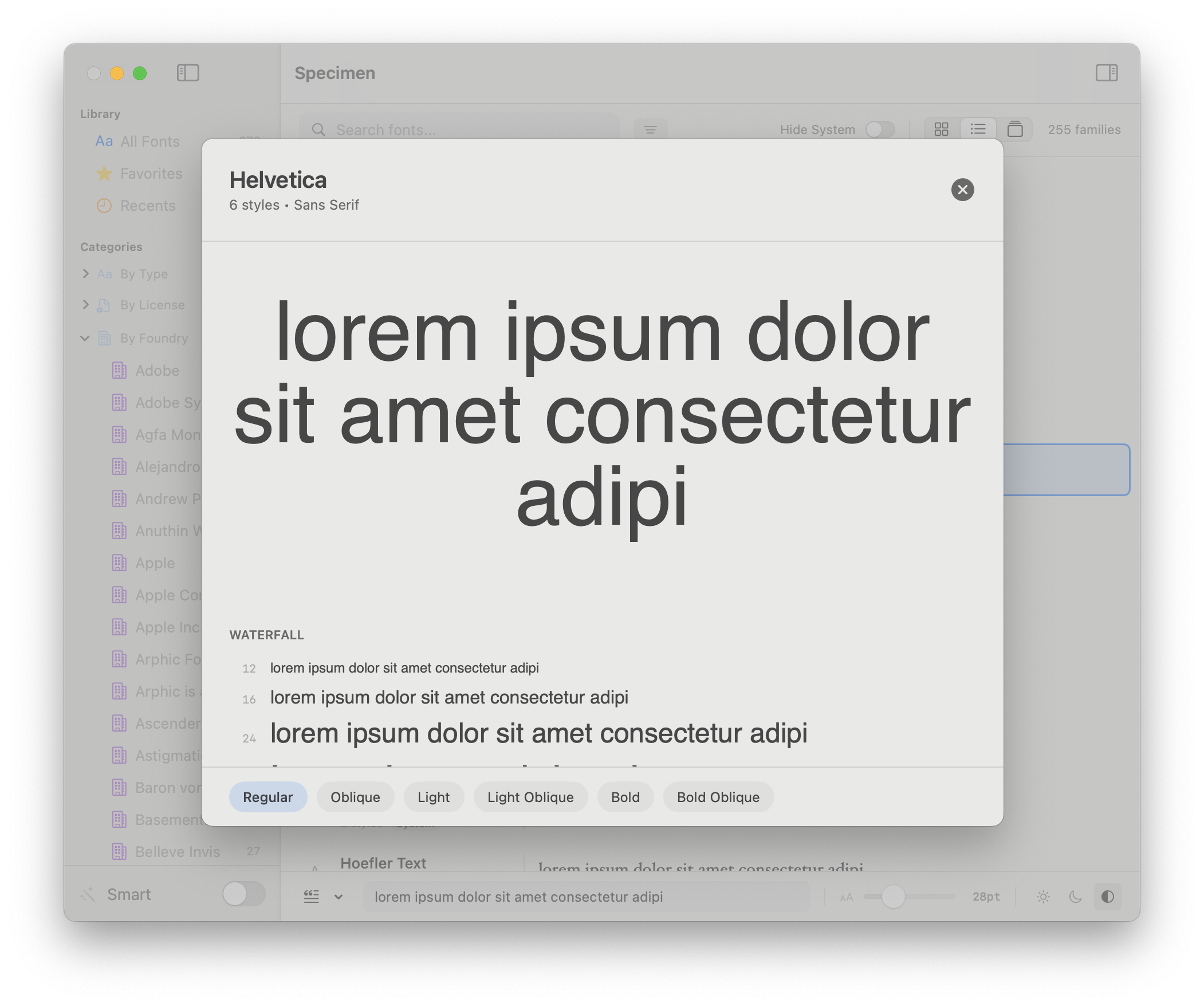Switch to stacked card view
The width and height of the screenshot is (1204, 1006).
click(1014, 129)
